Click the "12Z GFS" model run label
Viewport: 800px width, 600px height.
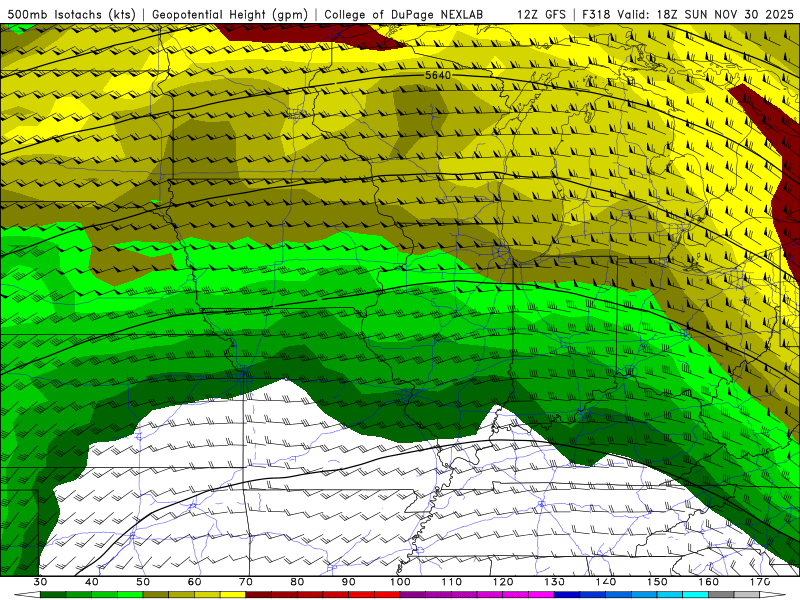pos(541,14)
